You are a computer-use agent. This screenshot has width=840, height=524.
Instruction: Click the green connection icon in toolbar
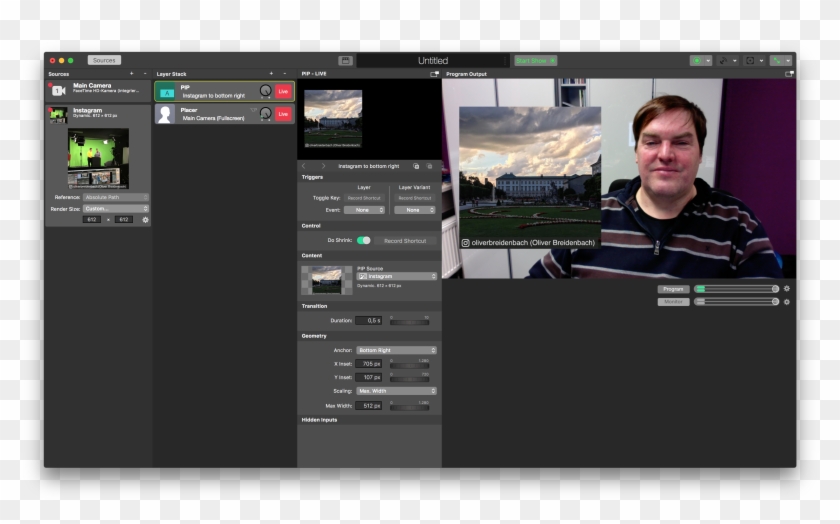(776, 61)
